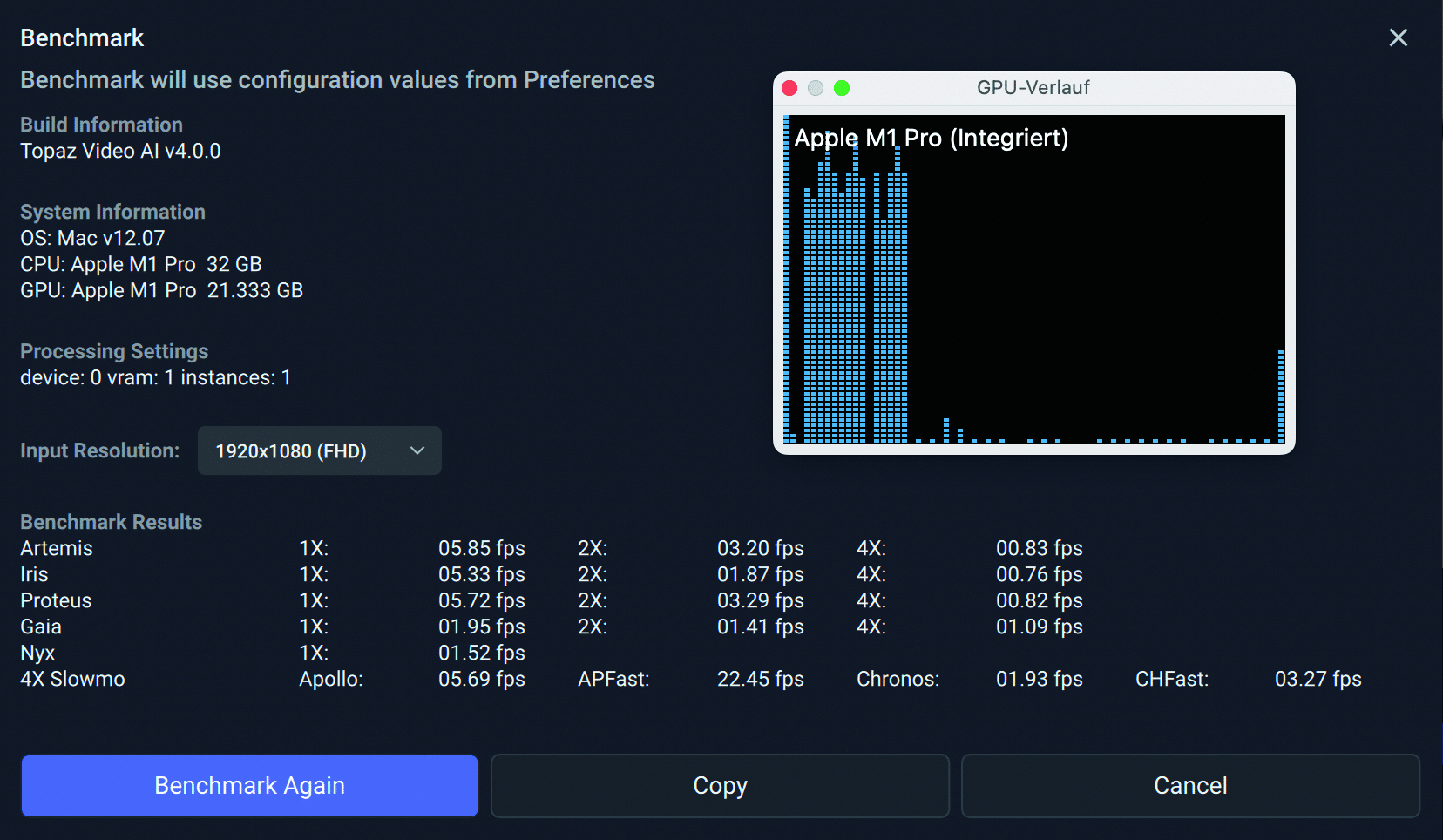
Task: Select the Artemis row label
Action: [57, 548]
